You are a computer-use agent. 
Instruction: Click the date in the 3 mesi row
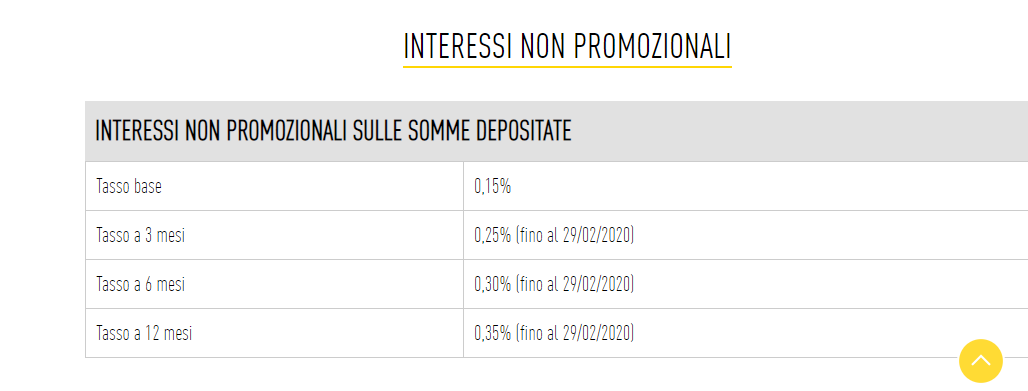pos(597,236)
